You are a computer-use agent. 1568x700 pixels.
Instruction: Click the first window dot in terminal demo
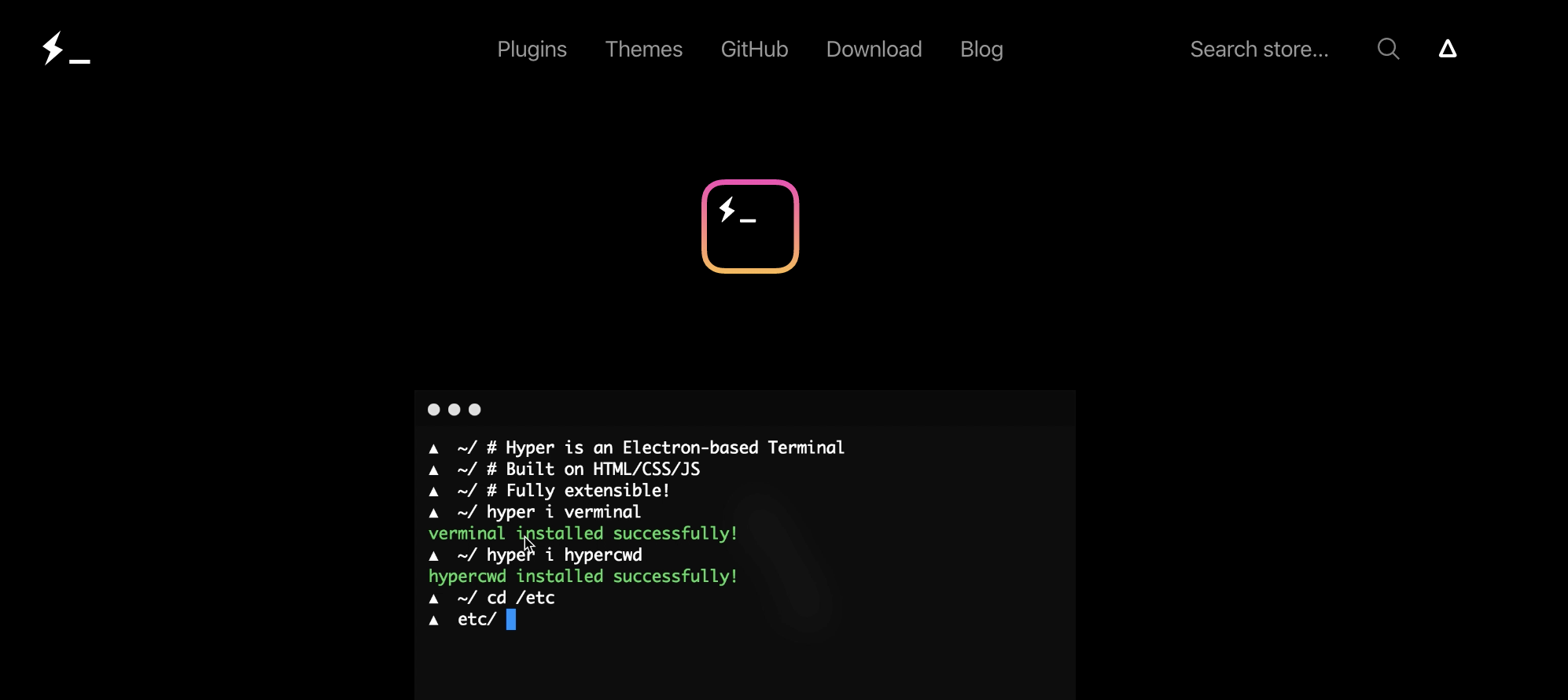pyautogui.click(x=433, y=410)
